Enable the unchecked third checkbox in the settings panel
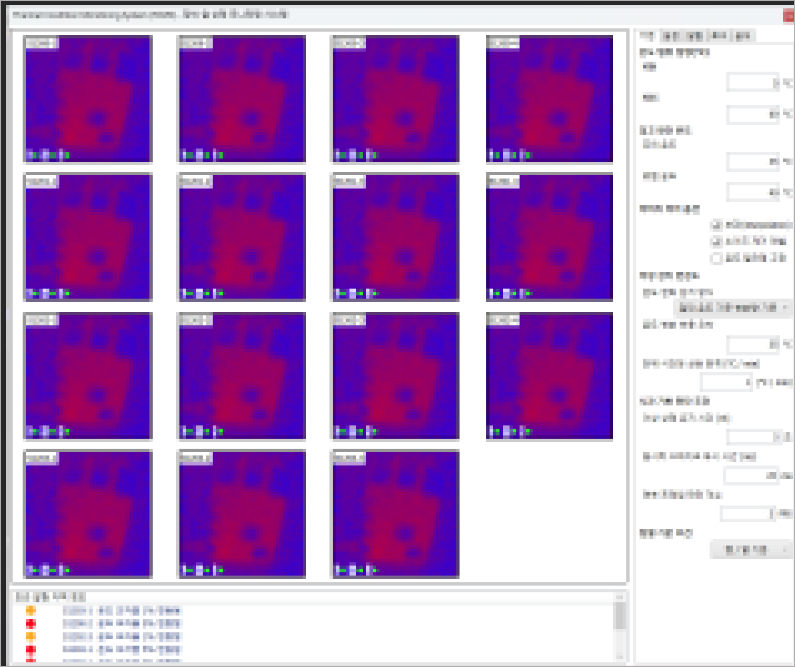This screenshot has width=795, height=667. [x=715, y=257]
